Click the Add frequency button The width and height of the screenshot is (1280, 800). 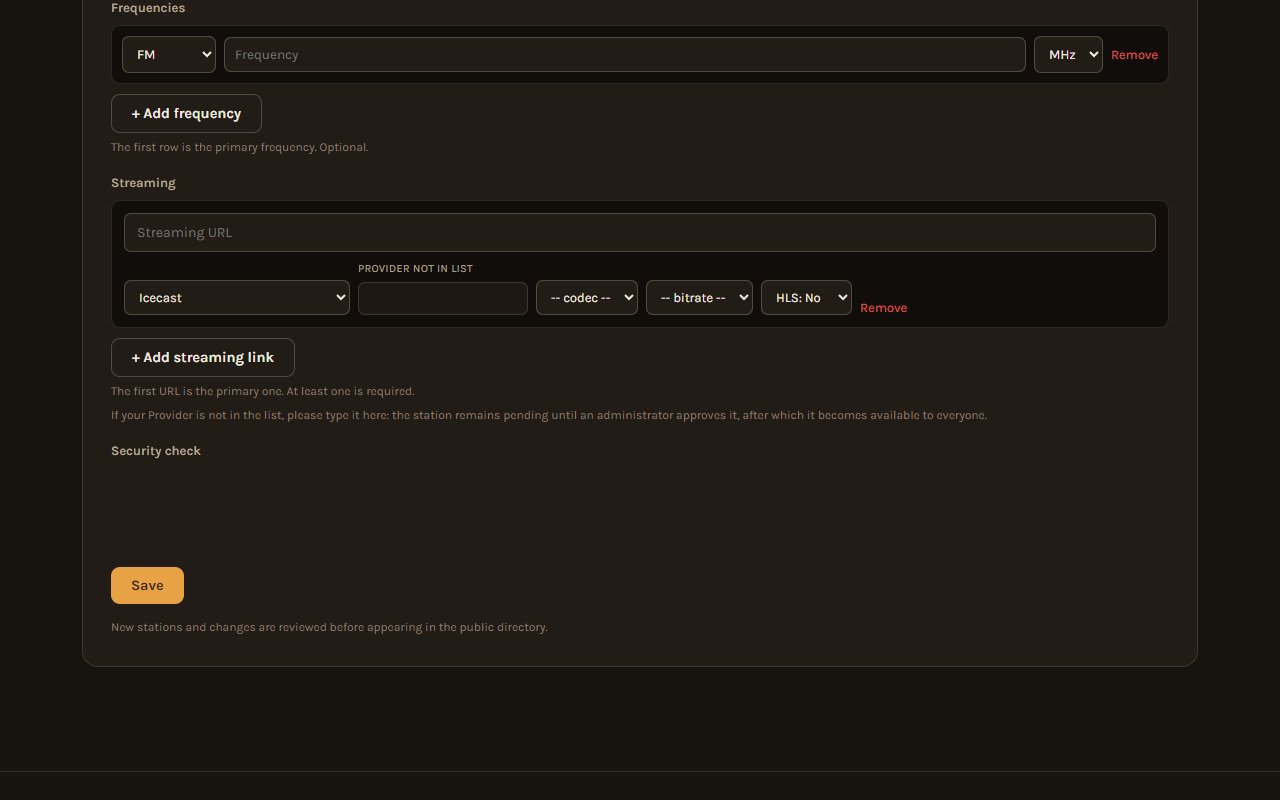click(x=186, y=113)
